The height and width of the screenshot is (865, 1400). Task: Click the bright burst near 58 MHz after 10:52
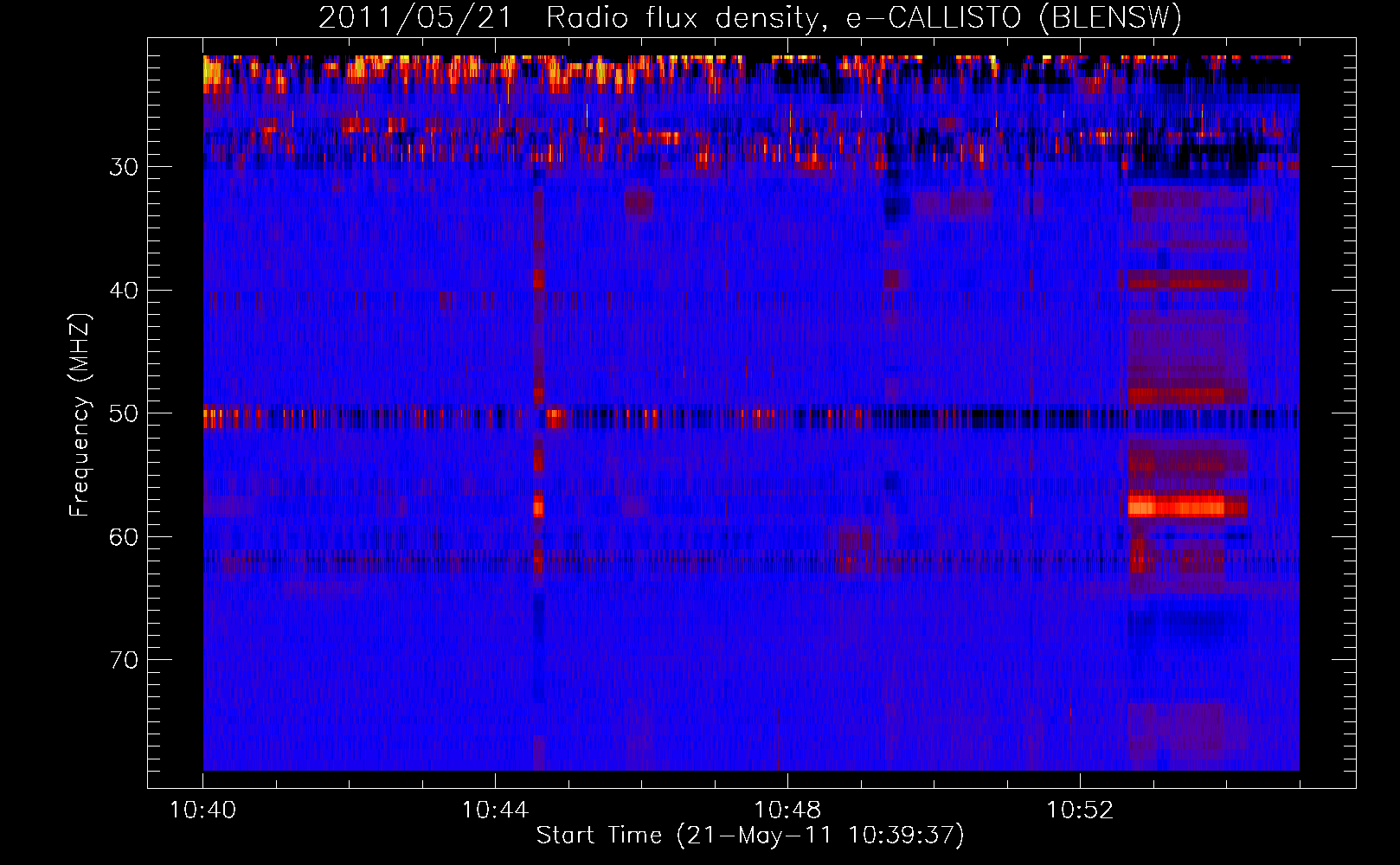(1186, 506)
